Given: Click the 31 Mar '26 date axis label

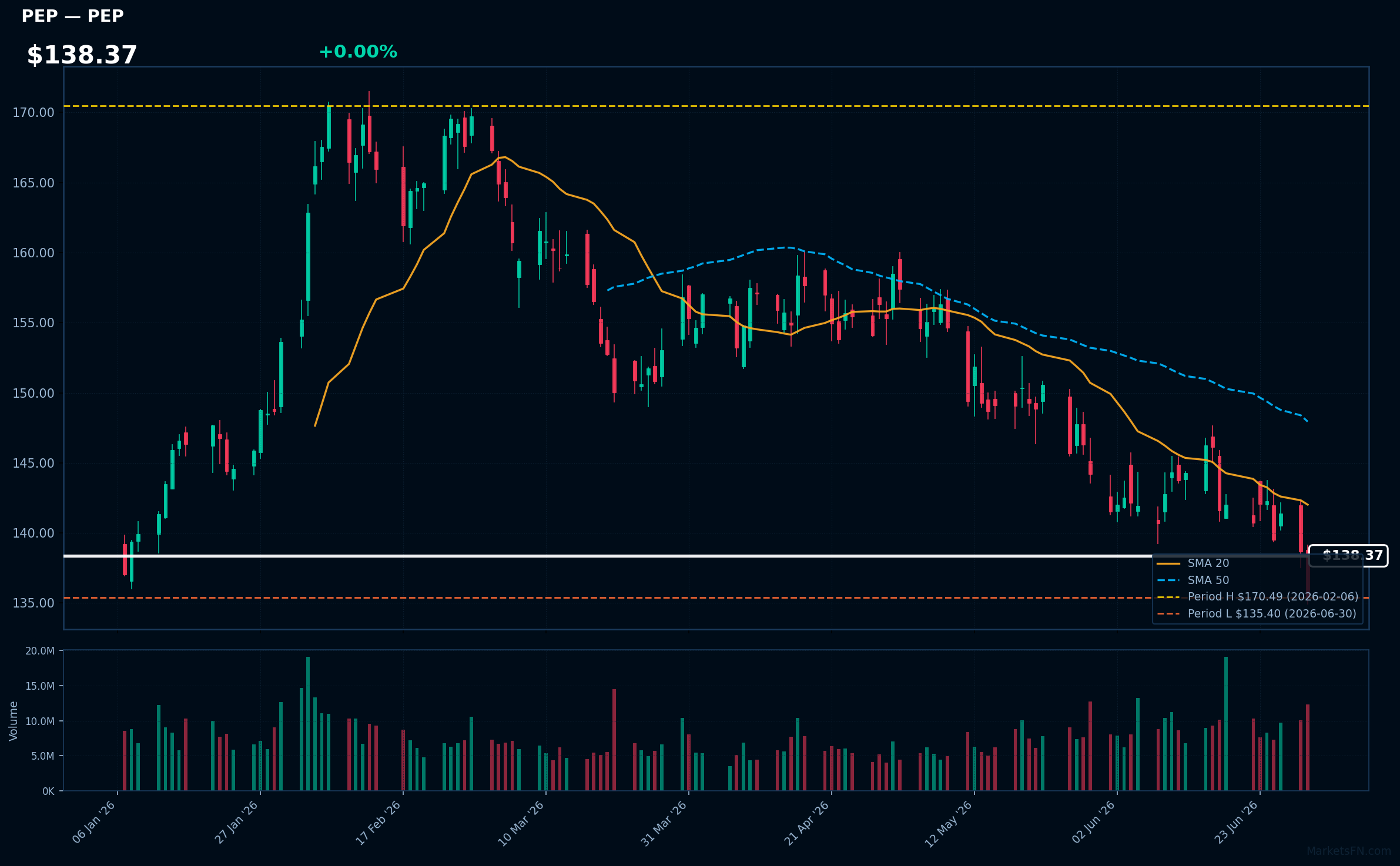Looking at the screenshot, I should click(x=664, y=824).
